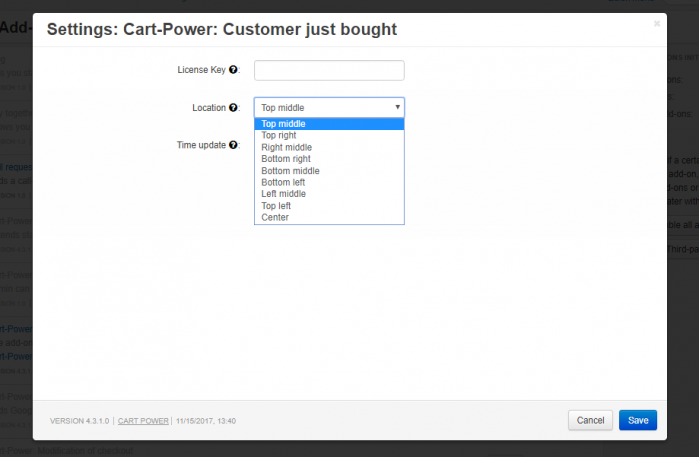Click the 'VERSION 4.3.1.0' footer text
The width and height of the screenshot is (700, 457).
point(79,421)
